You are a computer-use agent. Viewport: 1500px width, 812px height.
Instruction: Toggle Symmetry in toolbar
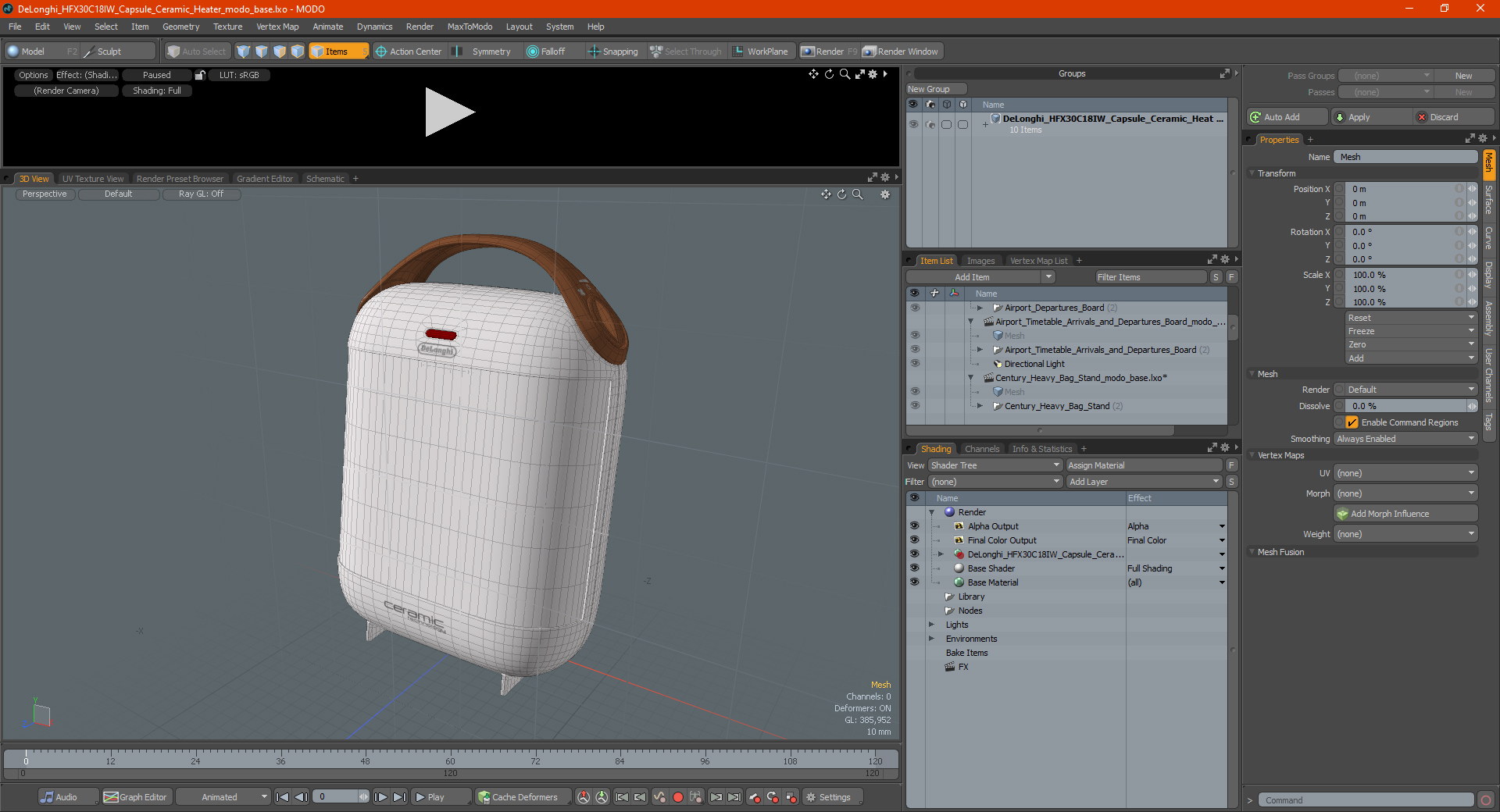click(x=483, y=52)
